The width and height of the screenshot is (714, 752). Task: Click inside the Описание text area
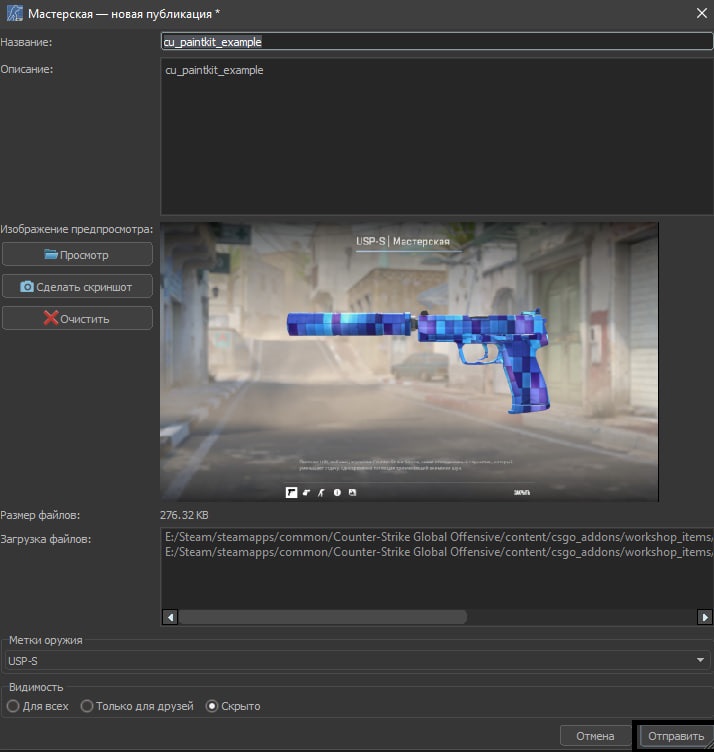437,136
